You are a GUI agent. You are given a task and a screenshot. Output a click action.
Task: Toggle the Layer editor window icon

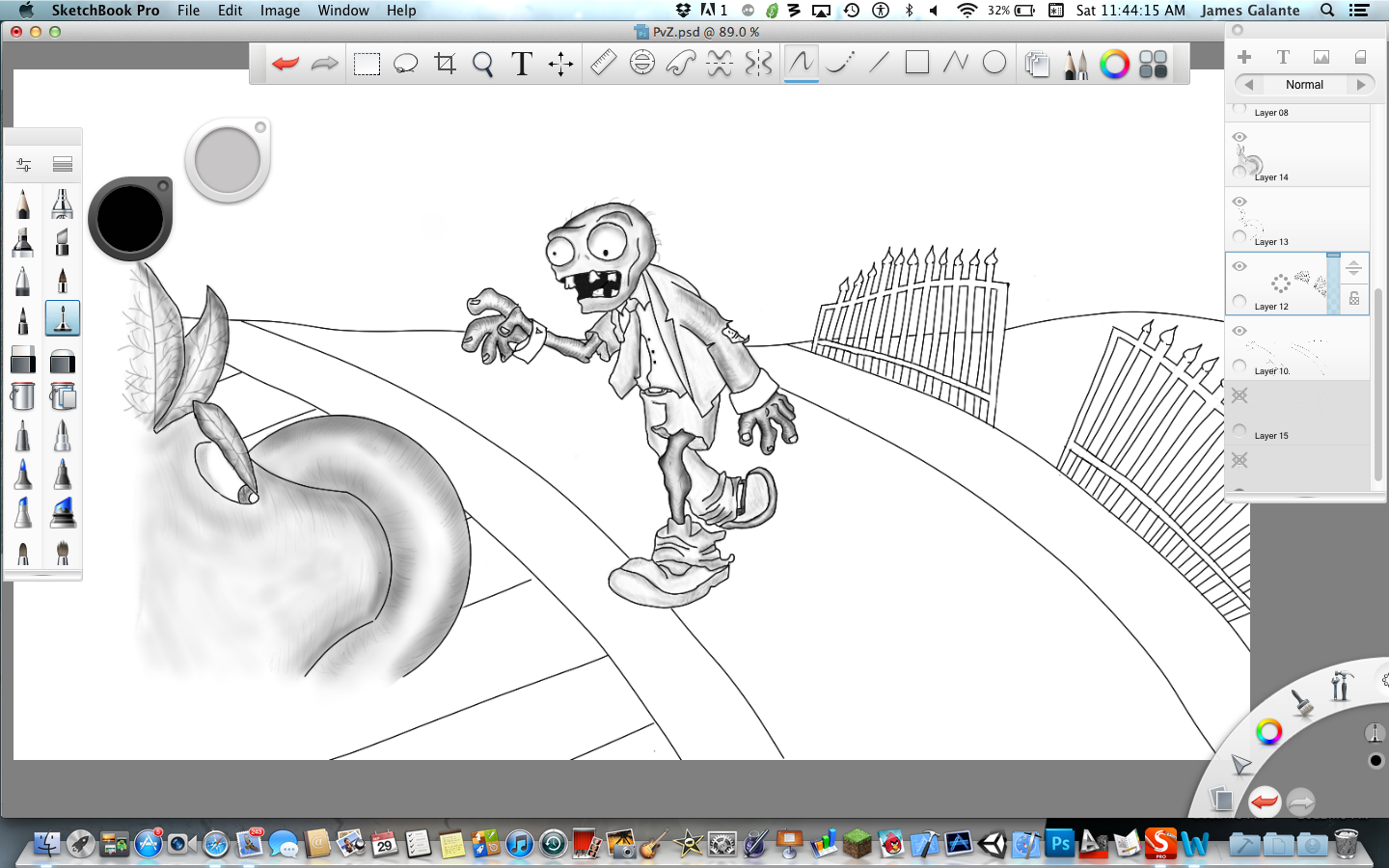click(1037, 65)
